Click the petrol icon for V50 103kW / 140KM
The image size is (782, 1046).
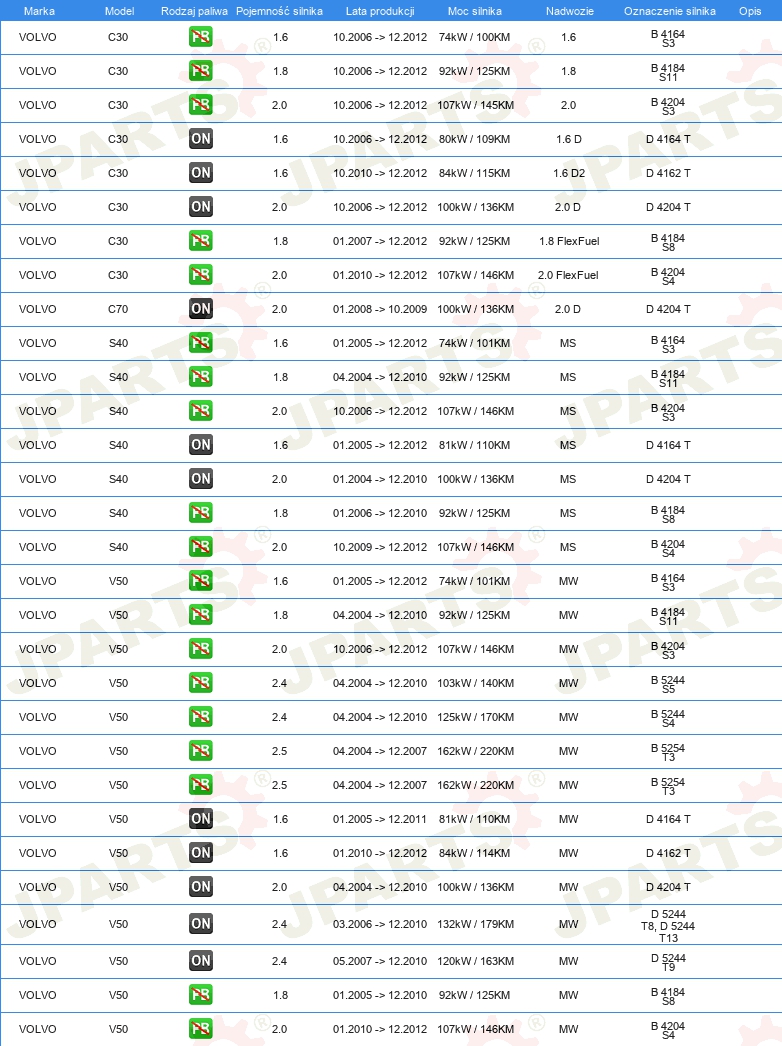coord(201,683)
